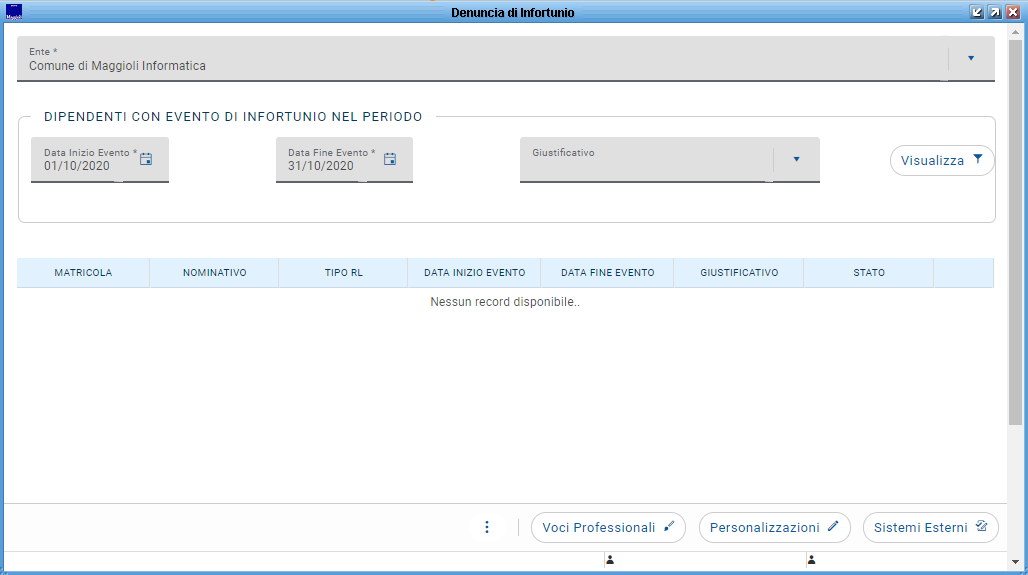Viewport: 1028px width, 575px height.
Task: Click the Stato column header
Action: (x=869, y=273)
